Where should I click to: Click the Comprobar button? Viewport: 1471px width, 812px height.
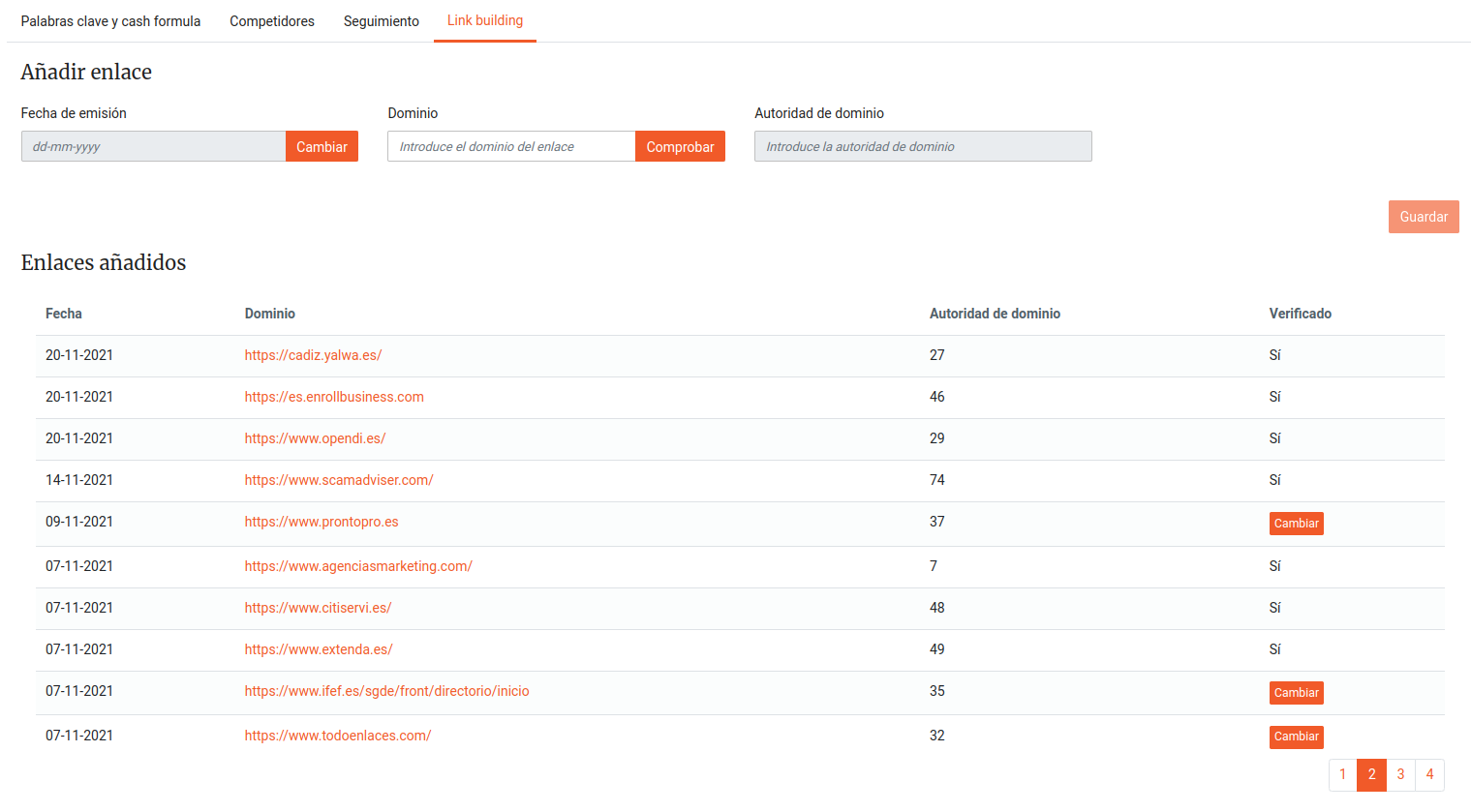click(680, 146)
